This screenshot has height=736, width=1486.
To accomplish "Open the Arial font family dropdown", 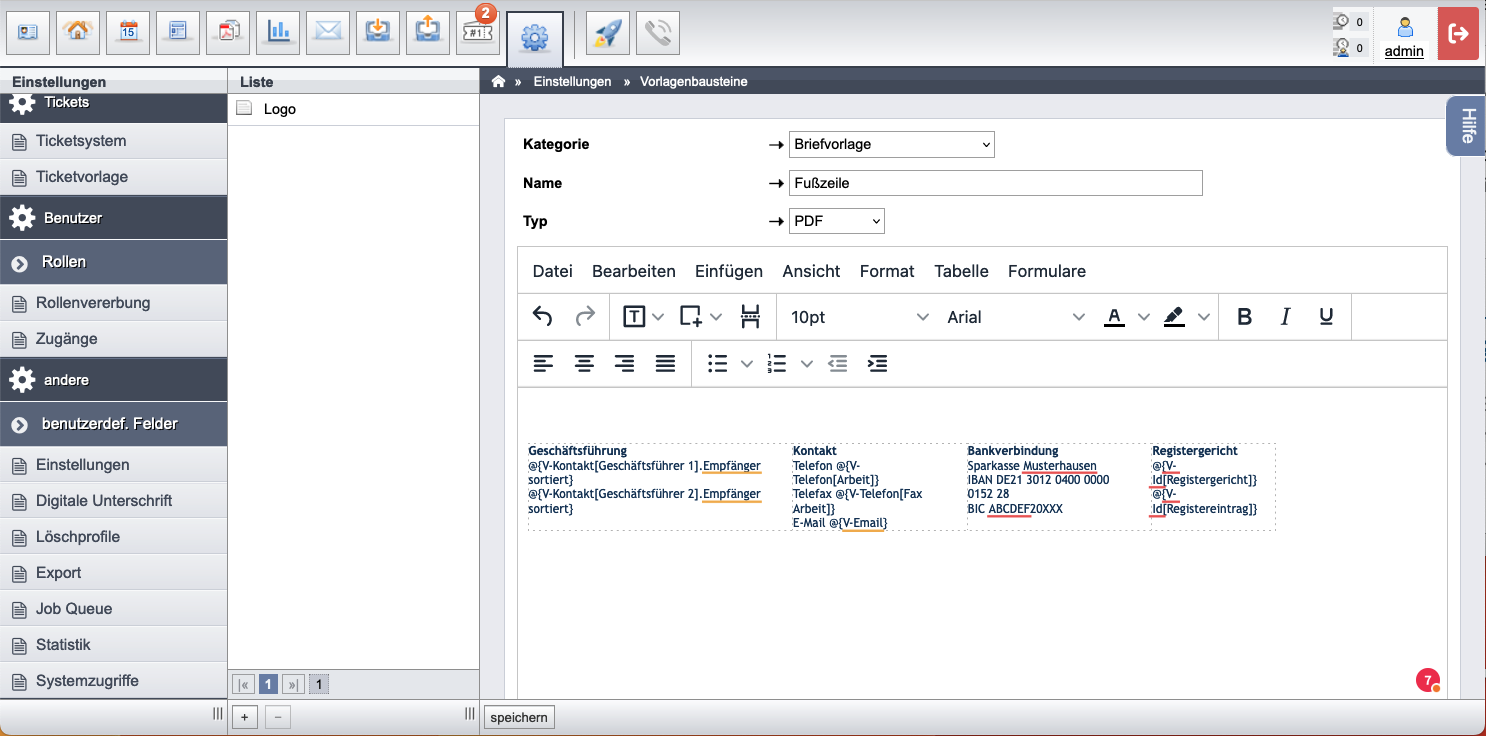I will pyautogui.click(x=1015, y=317).
